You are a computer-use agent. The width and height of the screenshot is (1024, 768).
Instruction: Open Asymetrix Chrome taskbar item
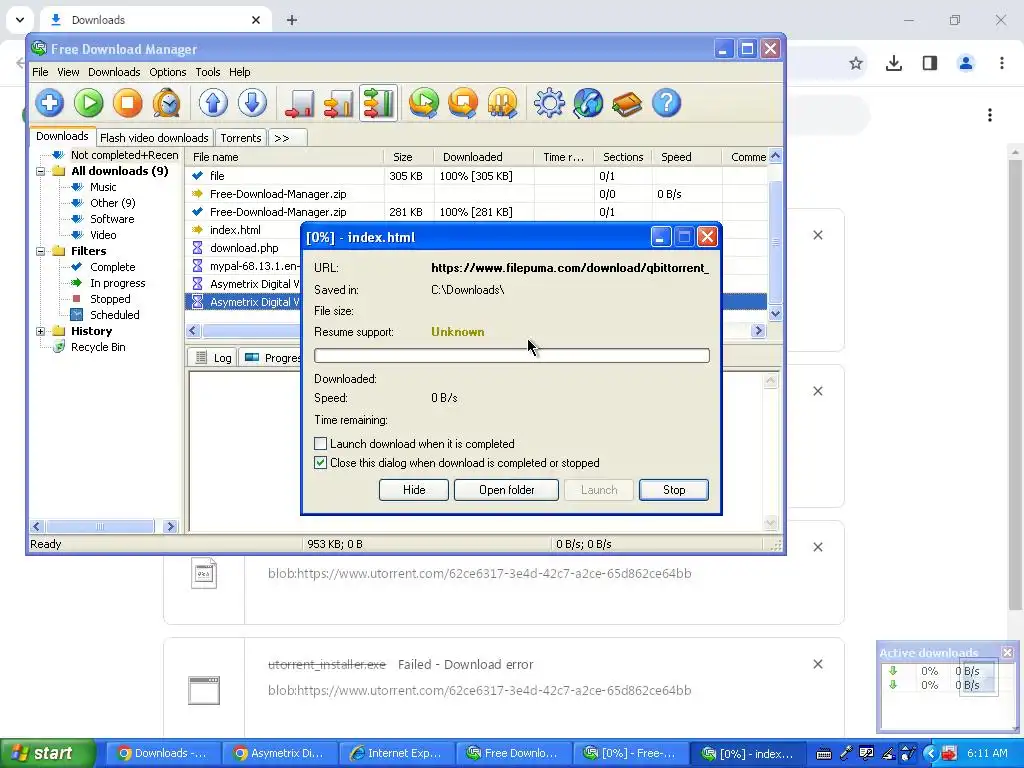coord(281,753)
